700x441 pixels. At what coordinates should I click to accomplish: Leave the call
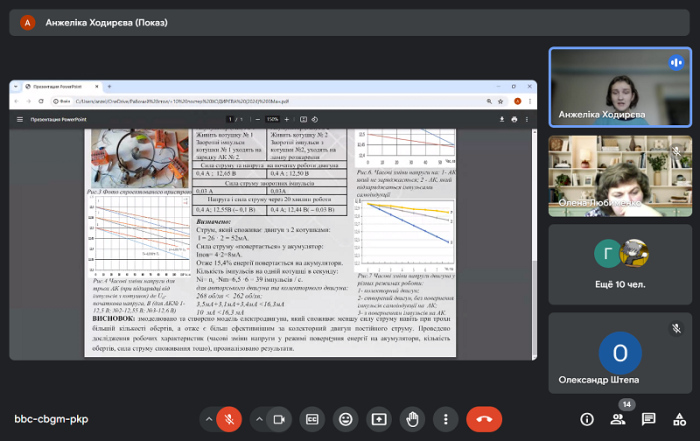point(484,419)
